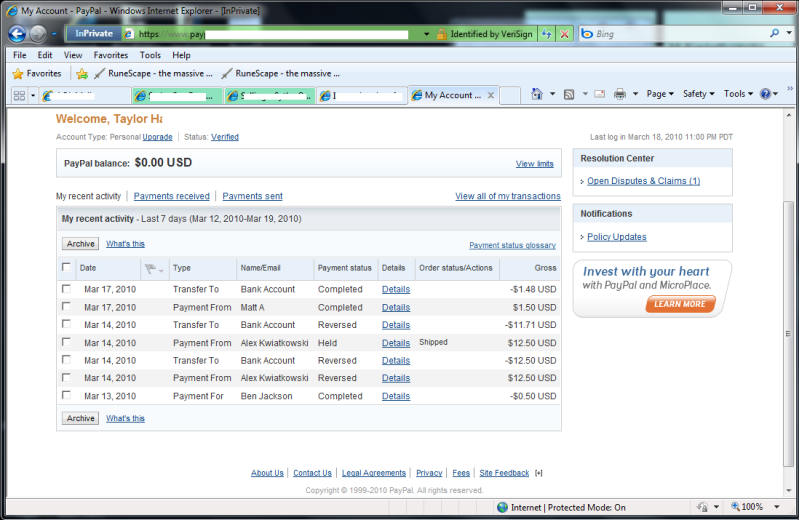Image resolution: width=799 pixels, height=520 pixels.
Task: Click the Home page icon
Action: (537, 94)
